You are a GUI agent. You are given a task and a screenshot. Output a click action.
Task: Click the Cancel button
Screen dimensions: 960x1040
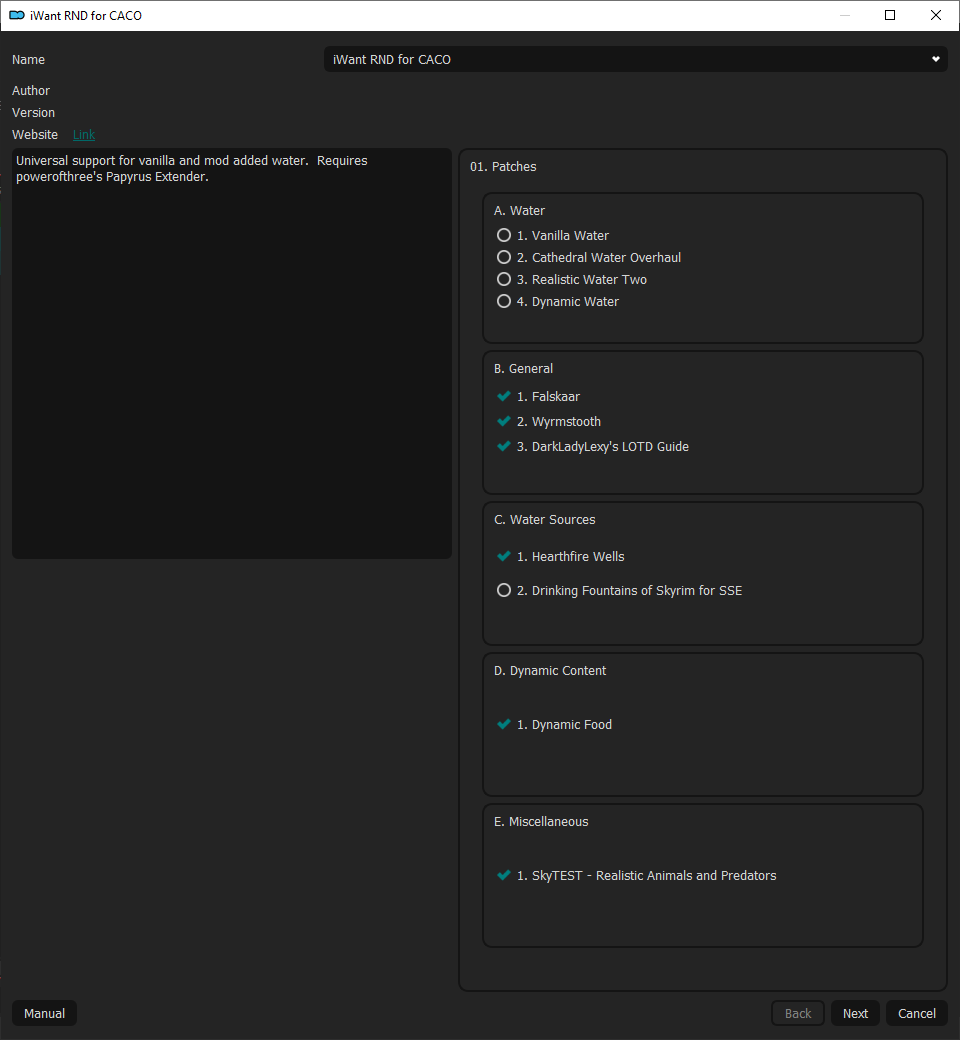(917, 1013)
